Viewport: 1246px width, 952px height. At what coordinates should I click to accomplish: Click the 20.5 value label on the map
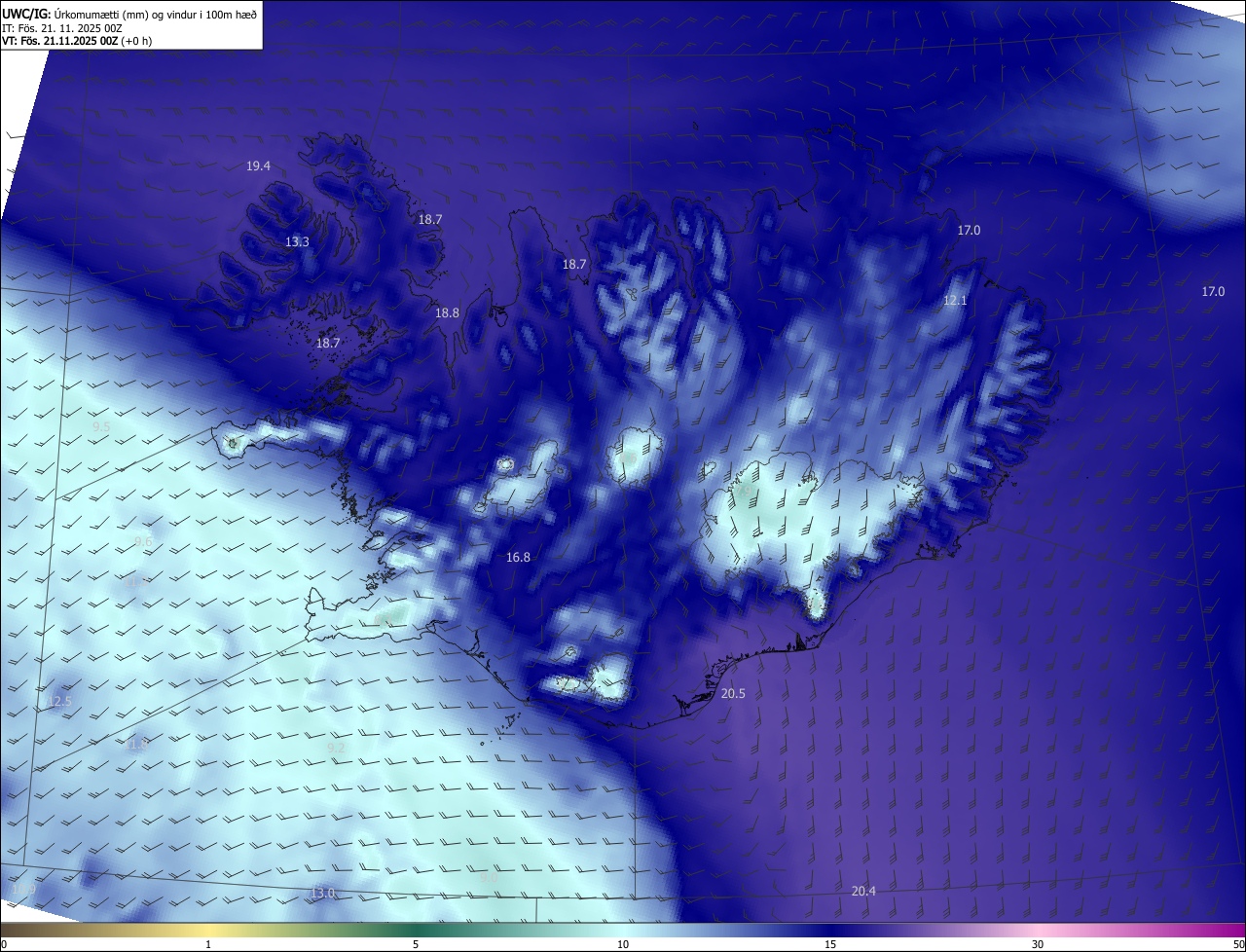[x=733, y=694]
